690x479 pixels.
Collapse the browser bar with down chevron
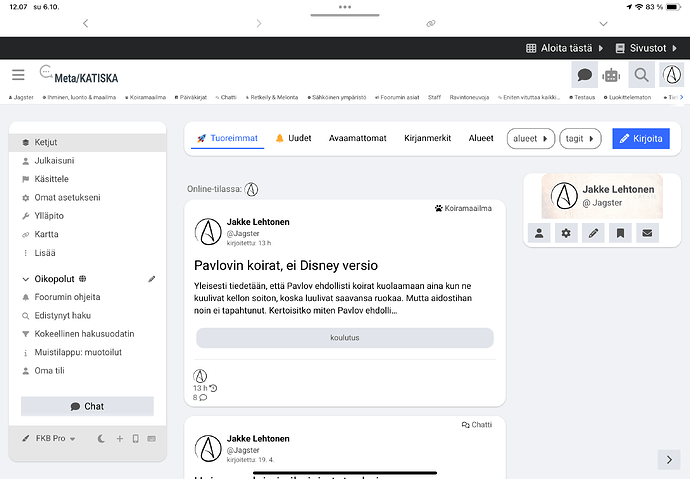tap(603, 24)
